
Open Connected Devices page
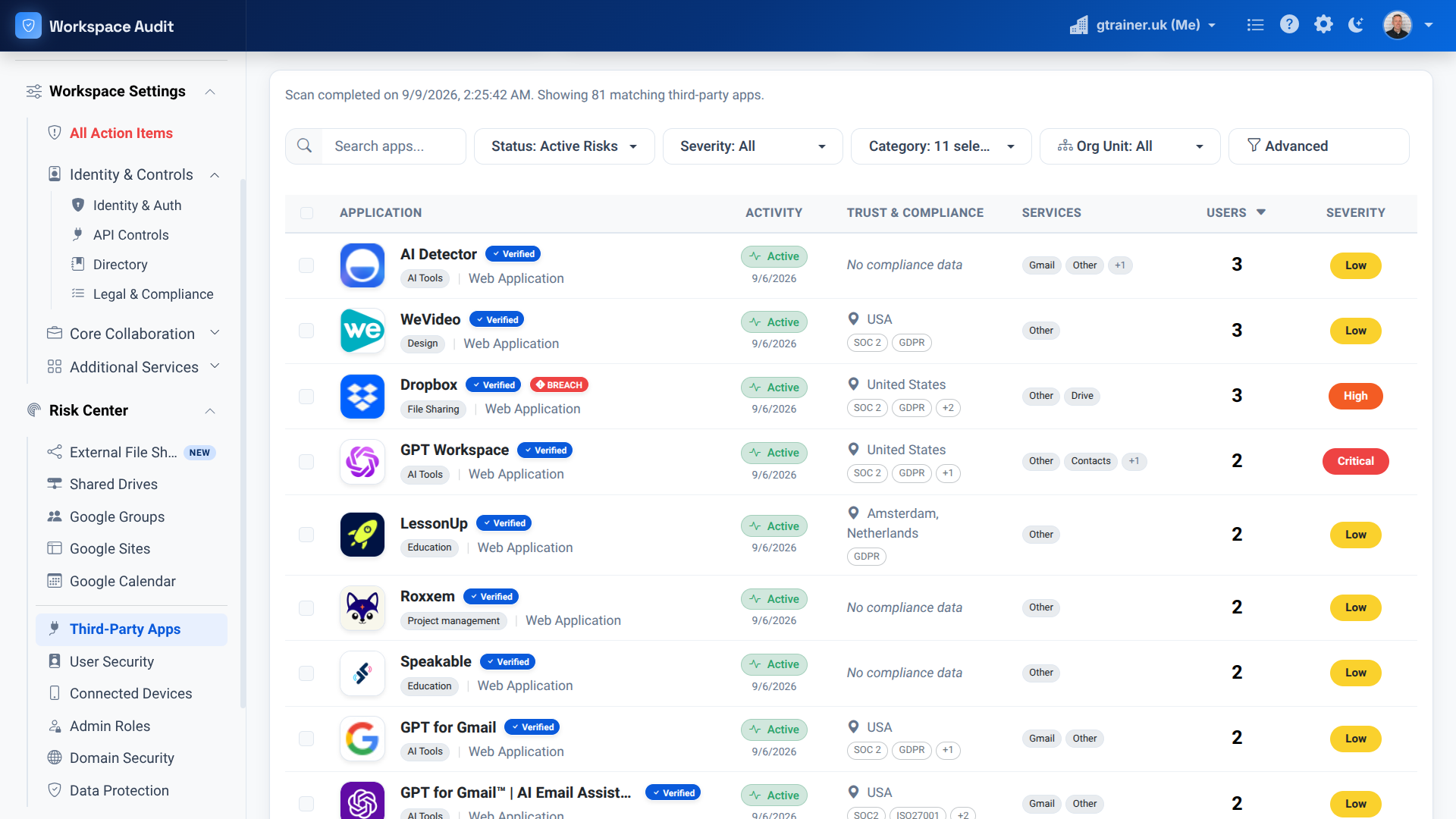[130, 693]
